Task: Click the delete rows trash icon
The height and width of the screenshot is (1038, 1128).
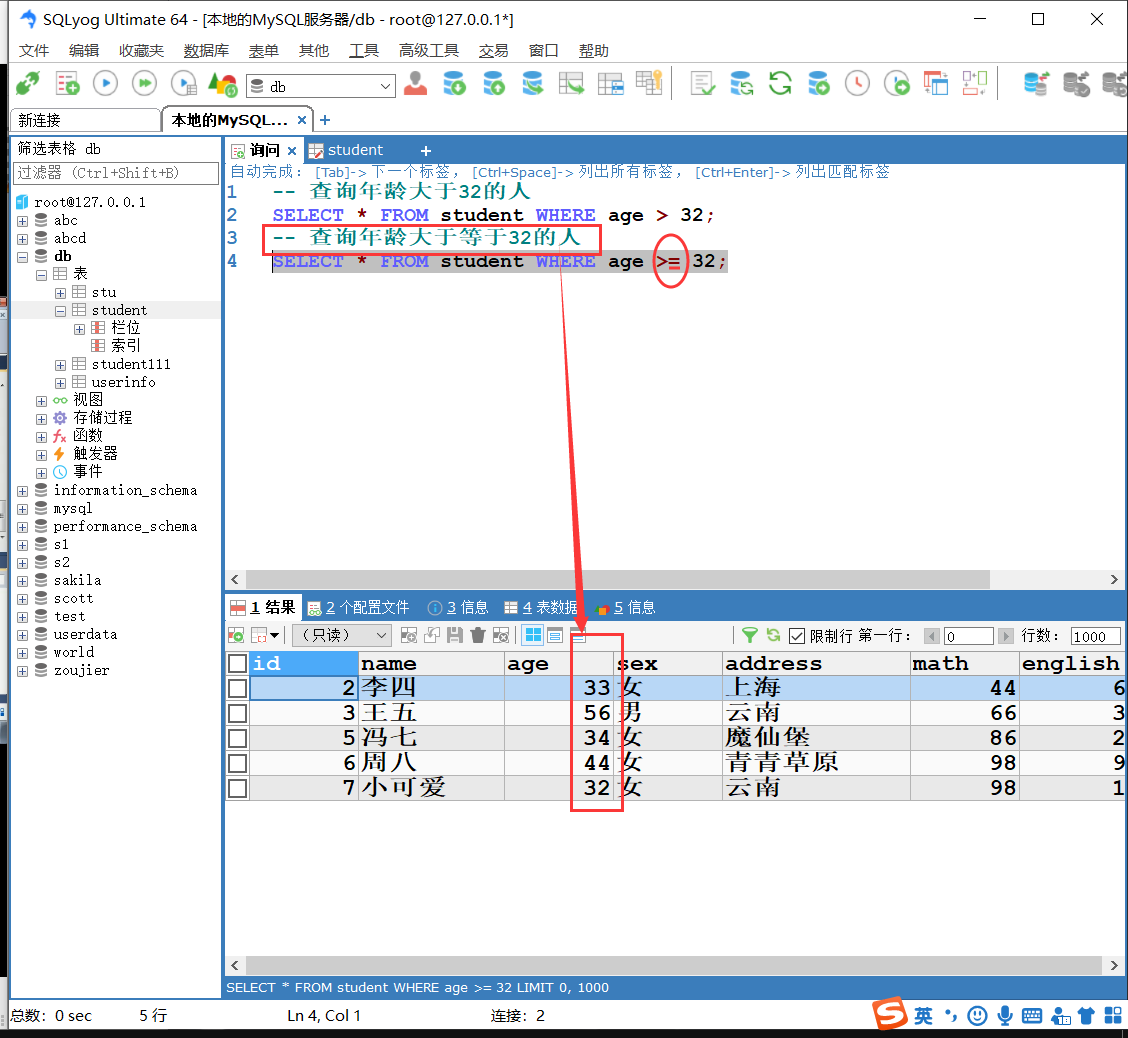Action: (478, 635)
